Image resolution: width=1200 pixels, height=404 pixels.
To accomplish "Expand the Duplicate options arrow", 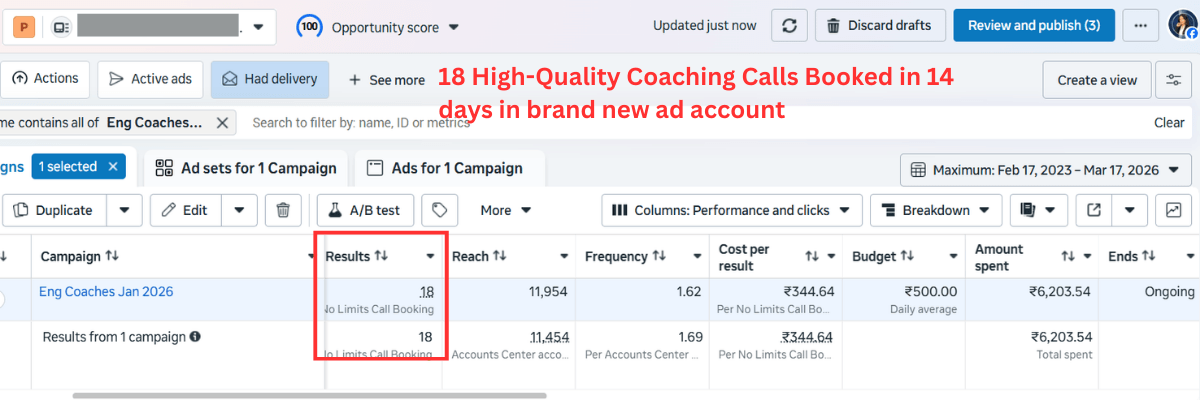I will tap(124, 210).
